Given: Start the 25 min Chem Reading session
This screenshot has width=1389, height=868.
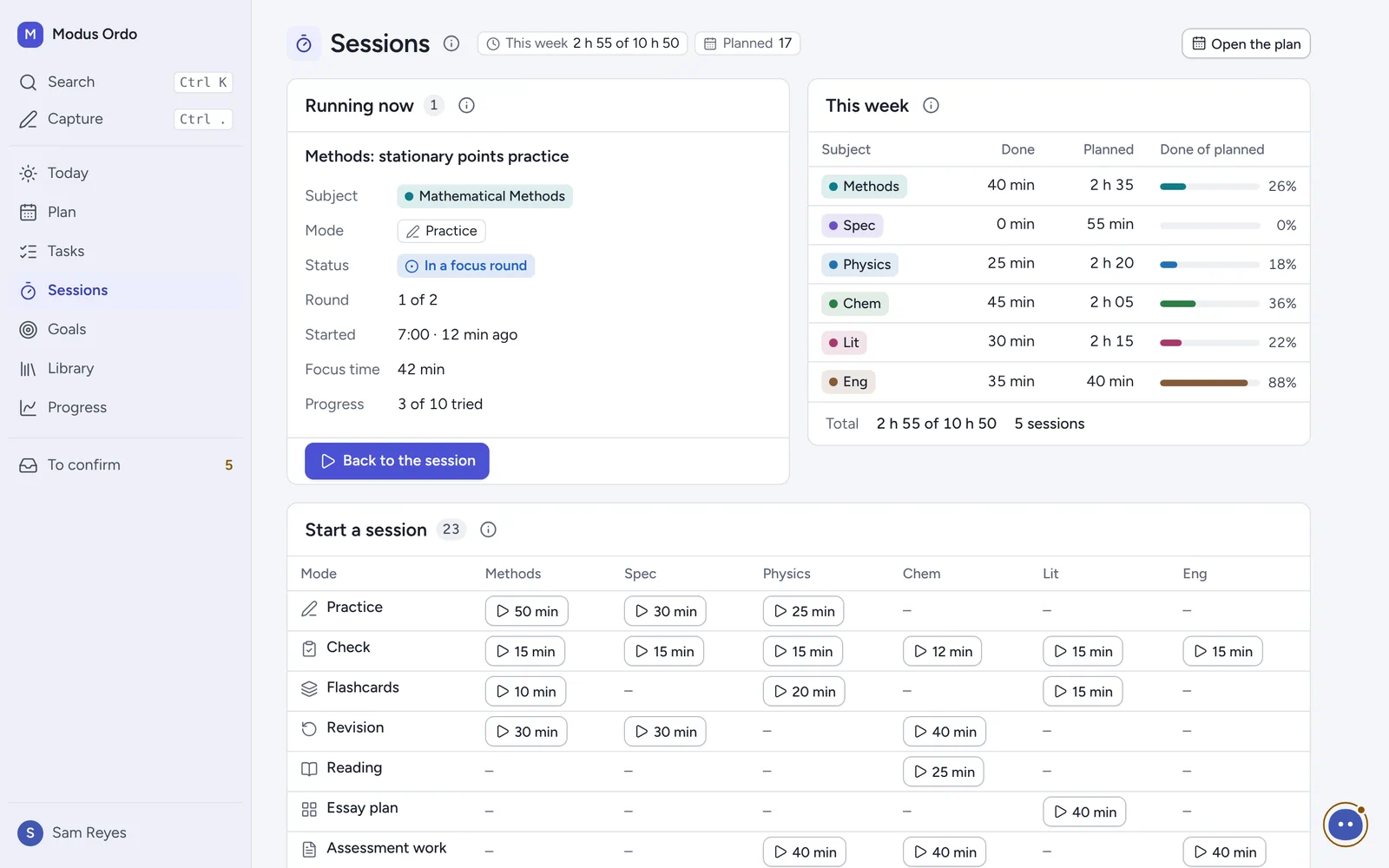Looking at the screenshot, I should (944, 772).
